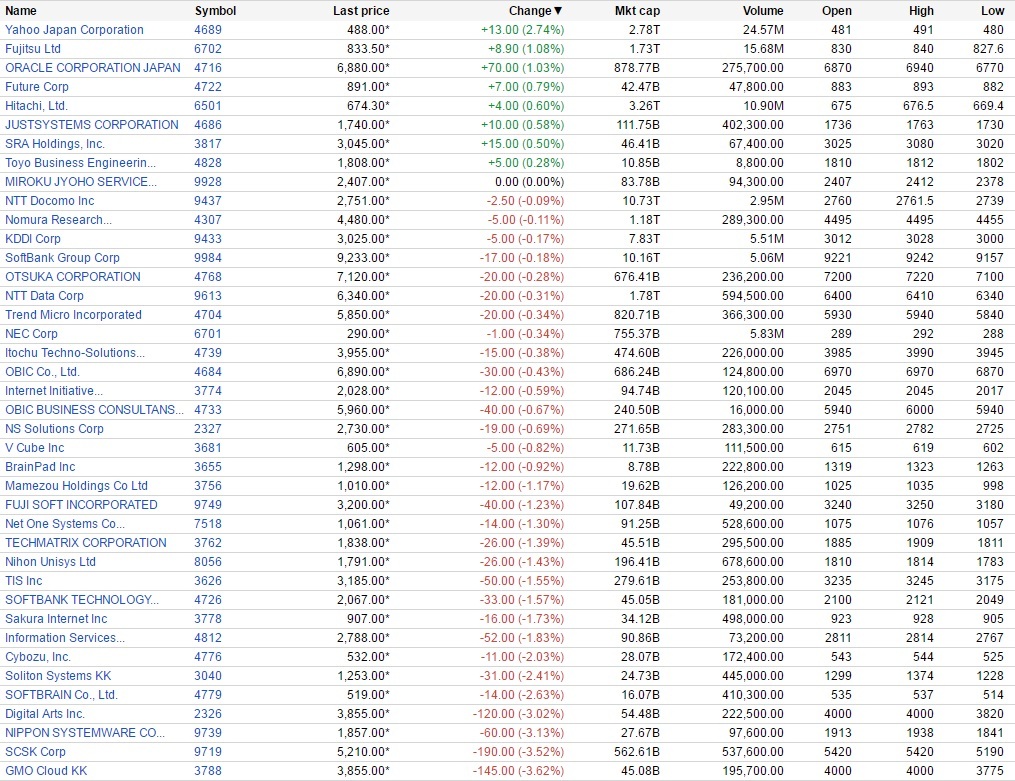The width and height of the screenshot is (1015, 781).
Task: Click symbol 3788 link
Action: (x=208, y=771)
